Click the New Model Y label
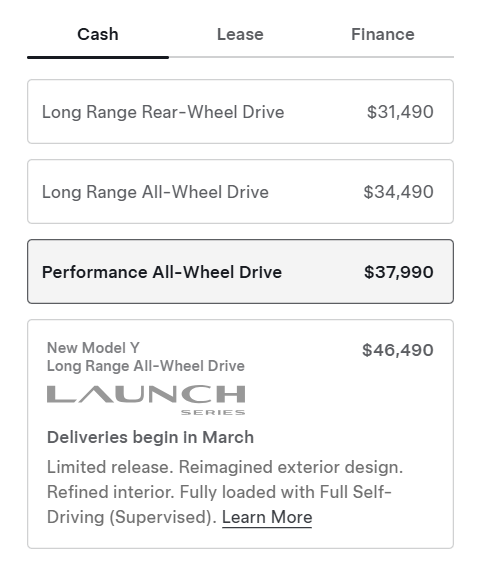This screenshot has width=479, height=562. (x=93, y=348)
